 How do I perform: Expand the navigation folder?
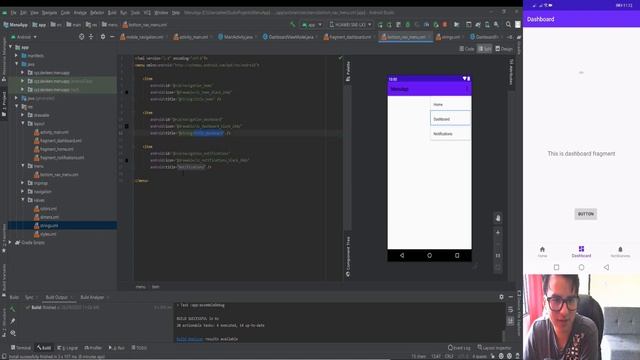coord(23,191)
